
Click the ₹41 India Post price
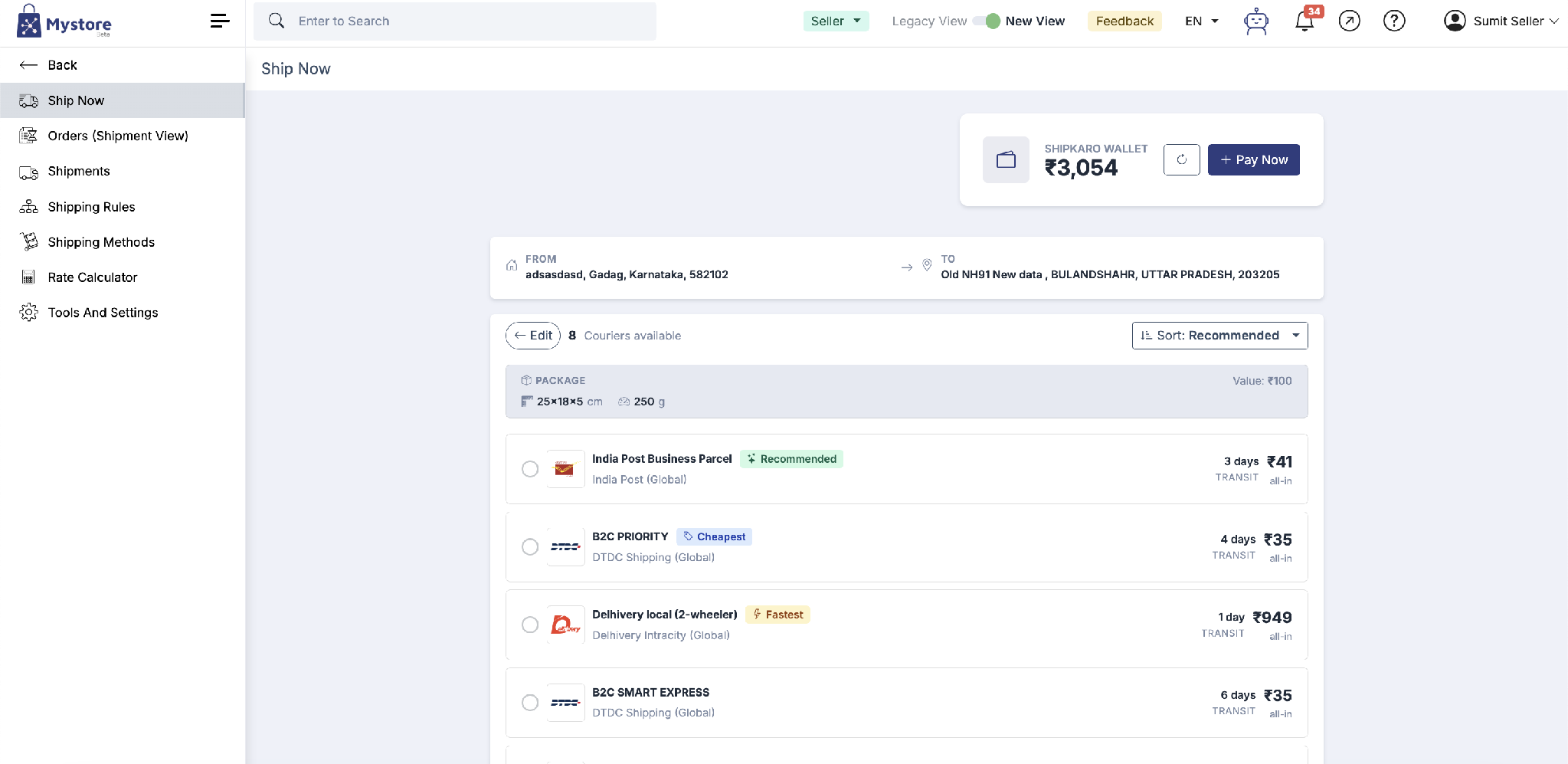pos(1279,462)
